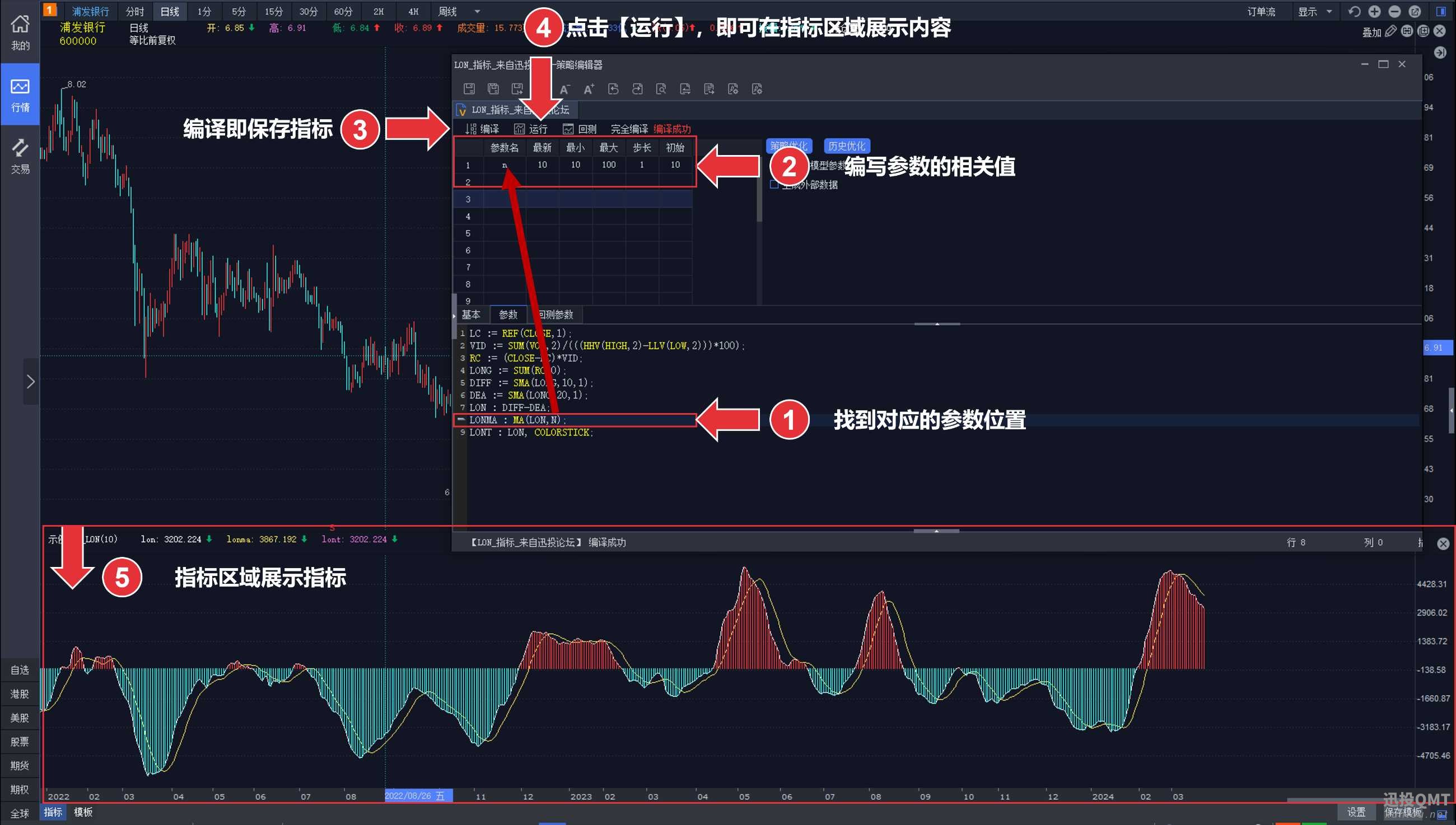Image resolution: width=1456 pixels, height=825 pixels.
Task: Click the 回测 backtest icon
Action: pyautogui.click(x=568, y=129)
